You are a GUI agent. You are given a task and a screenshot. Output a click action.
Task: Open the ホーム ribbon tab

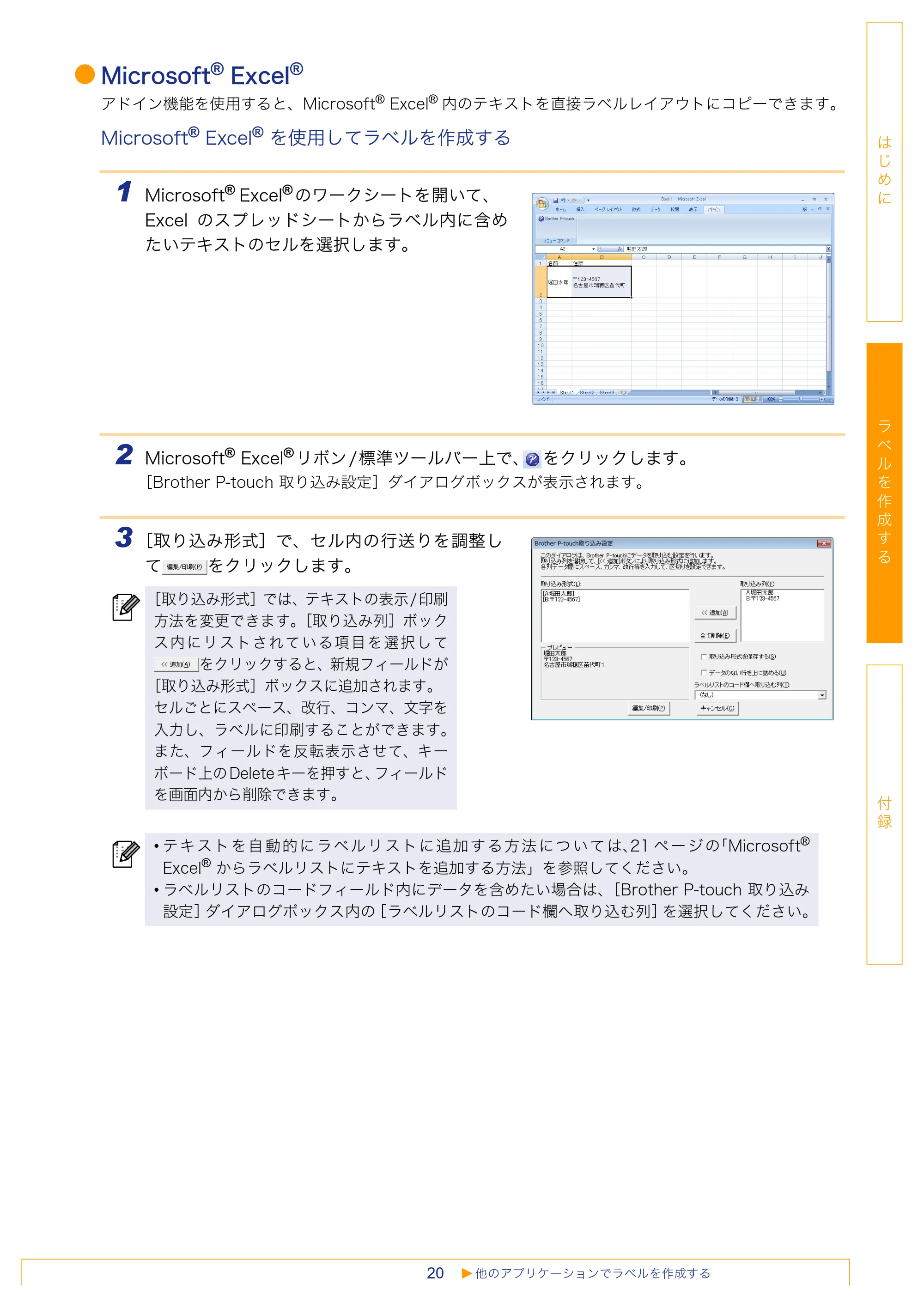(x=560, y=210)
